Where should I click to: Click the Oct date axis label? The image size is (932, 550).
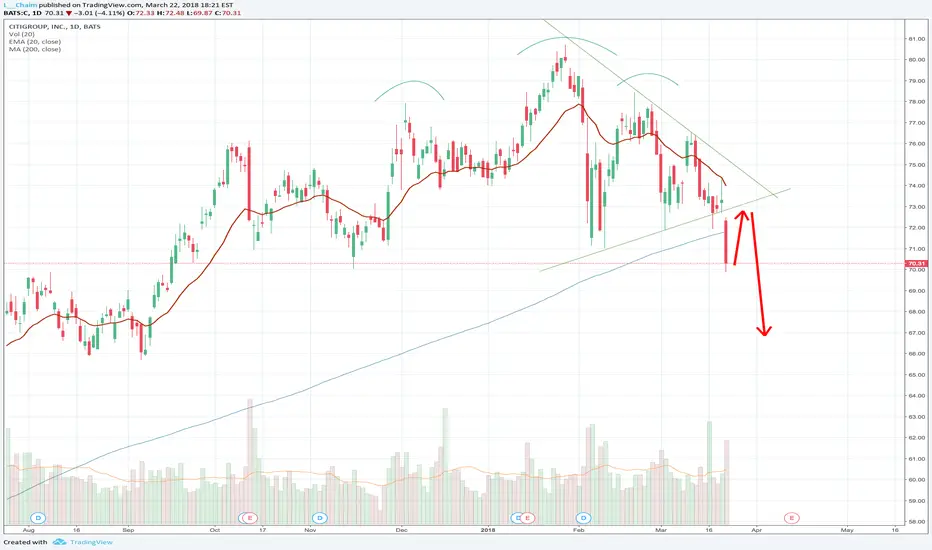click(215, 530)
